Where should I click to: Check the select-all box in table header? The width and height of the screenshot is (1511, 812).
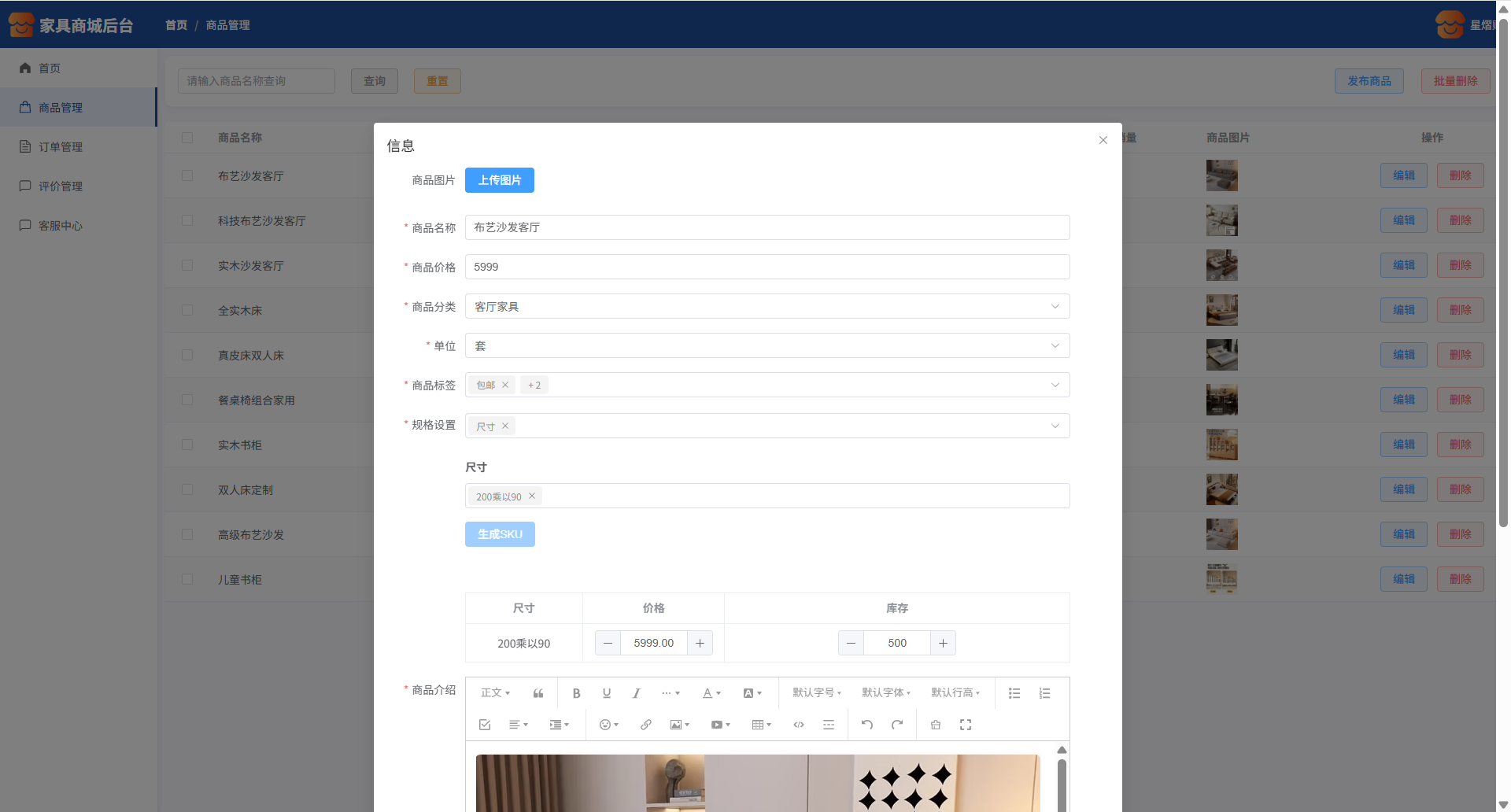click(187, 138)
